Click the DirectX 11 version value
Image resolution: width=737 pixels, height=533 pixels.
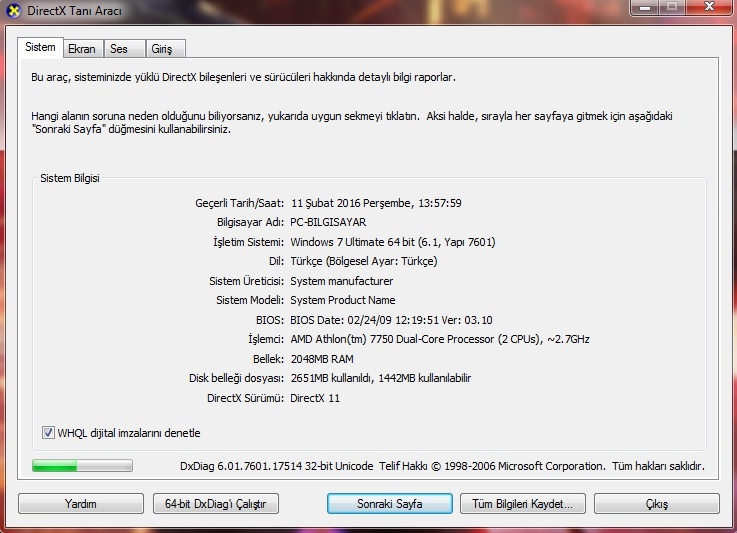(x=315, y=398)
